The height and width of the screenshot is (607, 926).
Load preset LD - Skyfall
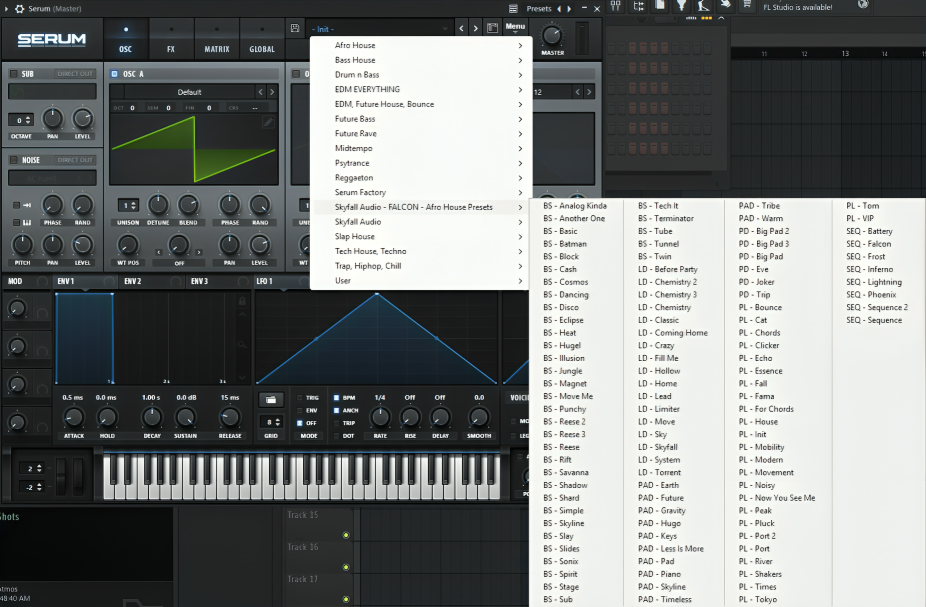click(658, 447)
